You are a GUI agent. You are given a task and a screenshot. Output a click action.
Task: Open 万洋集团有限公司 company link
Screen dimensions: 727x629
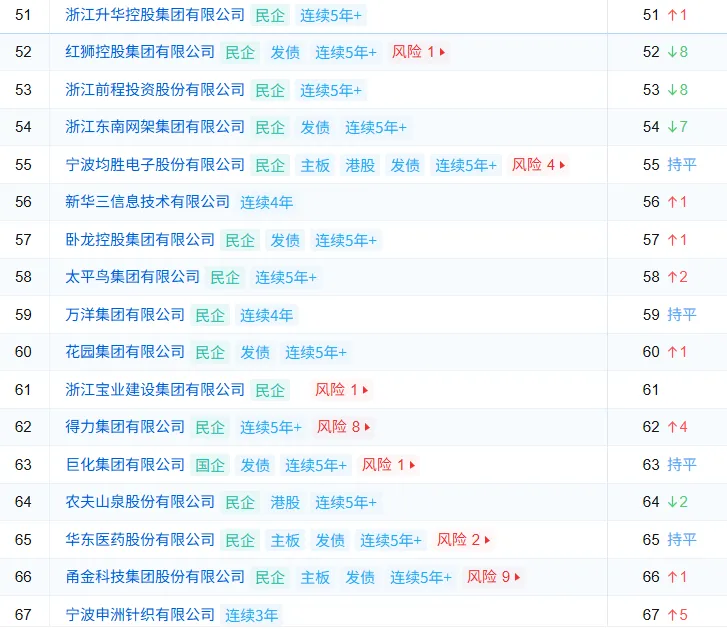[125, 315]
